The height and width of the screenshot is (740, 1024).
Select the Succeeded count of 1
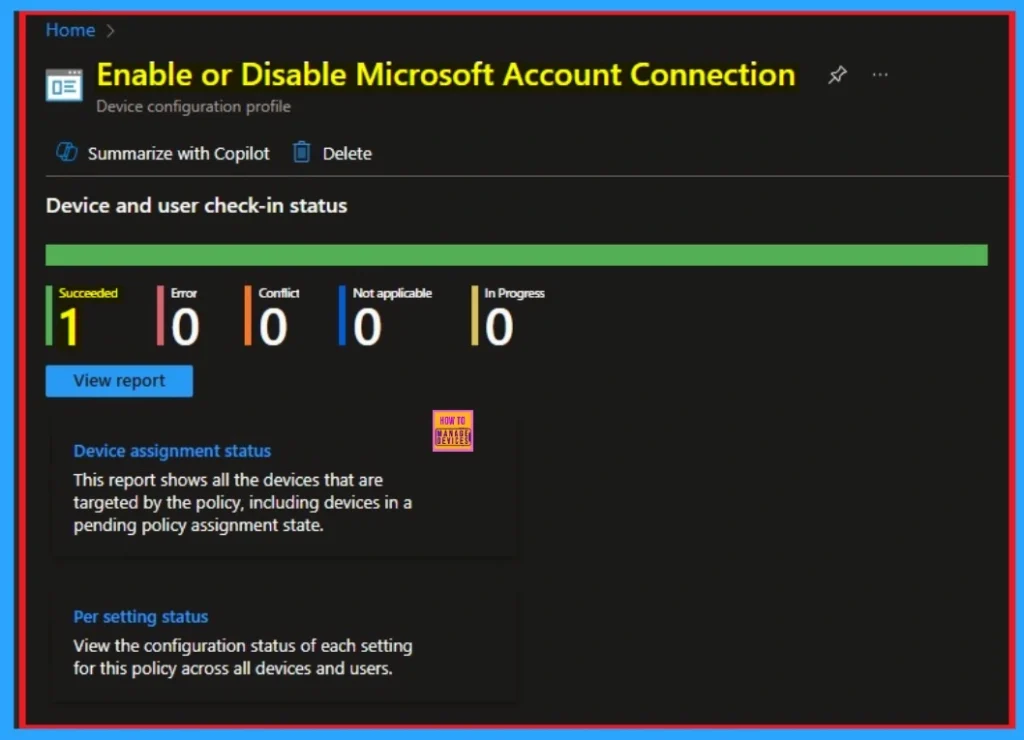point(69,327)
